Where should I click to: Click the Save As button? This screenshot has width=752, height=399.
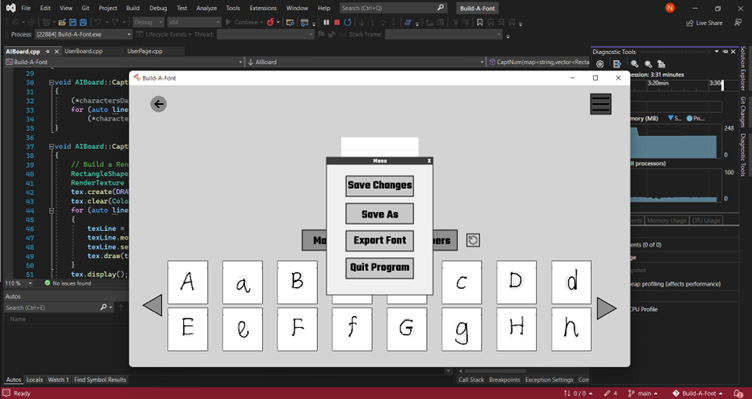(379, 214)
